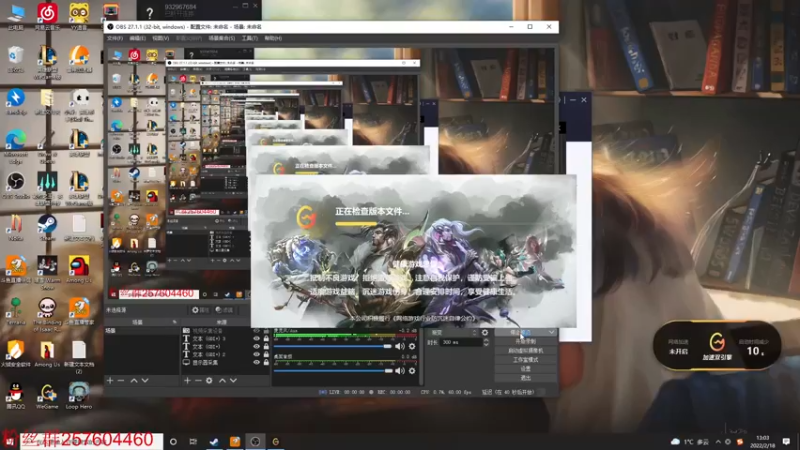Screen dimensions: 800x450
Task: Open the 渐变 transition dropdown
Action: pos(451,333)
